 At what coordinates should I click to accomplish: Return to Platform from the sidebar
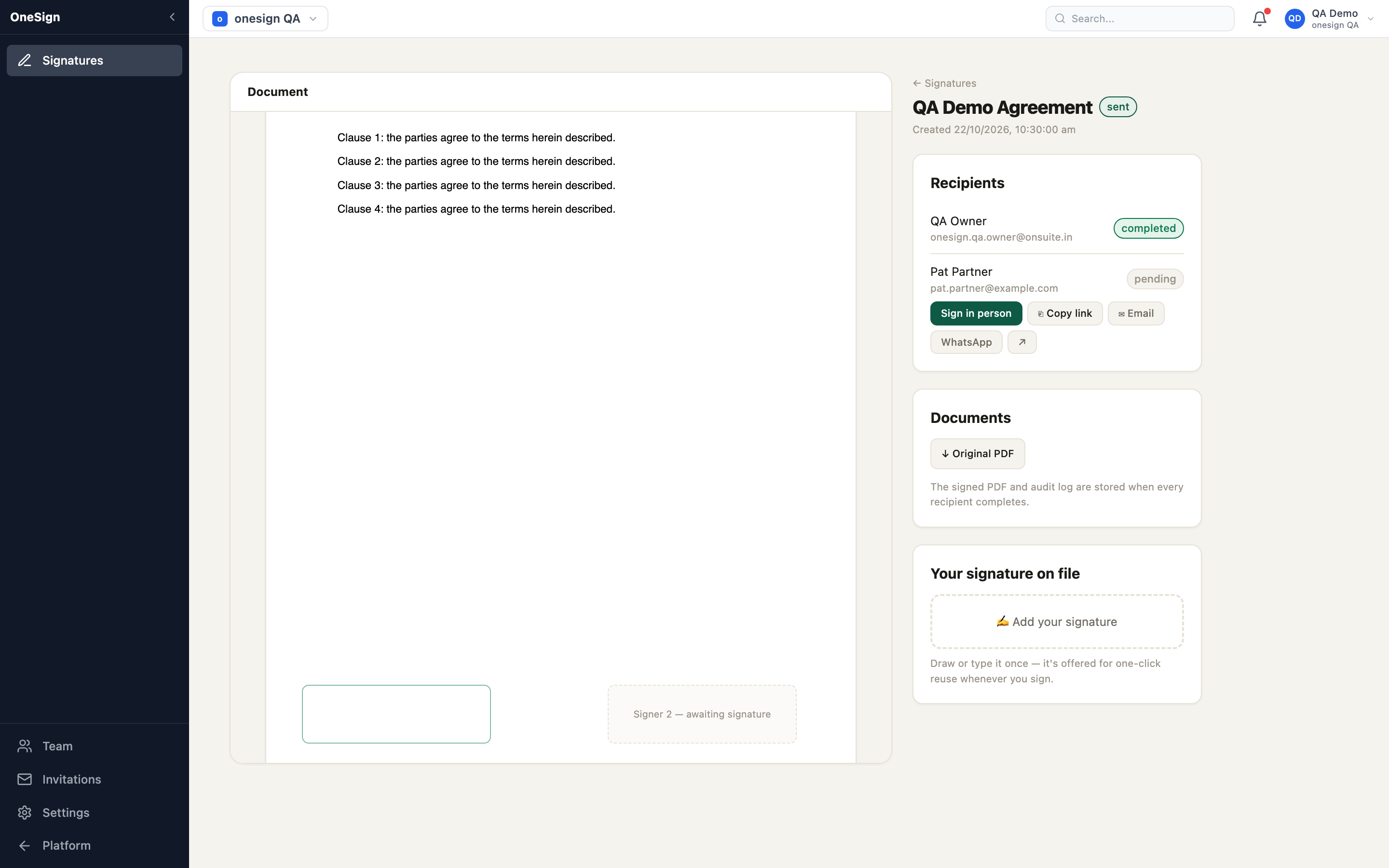(94, 845)
